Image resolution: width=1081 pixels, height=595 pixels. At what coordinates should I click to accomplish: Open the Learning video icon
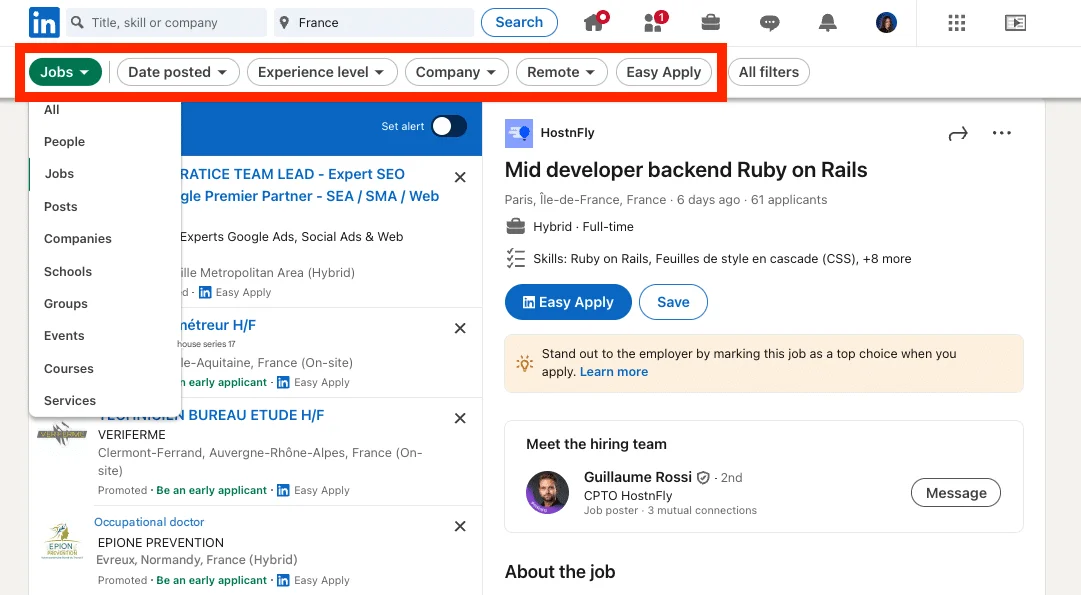pos(1015,23)
